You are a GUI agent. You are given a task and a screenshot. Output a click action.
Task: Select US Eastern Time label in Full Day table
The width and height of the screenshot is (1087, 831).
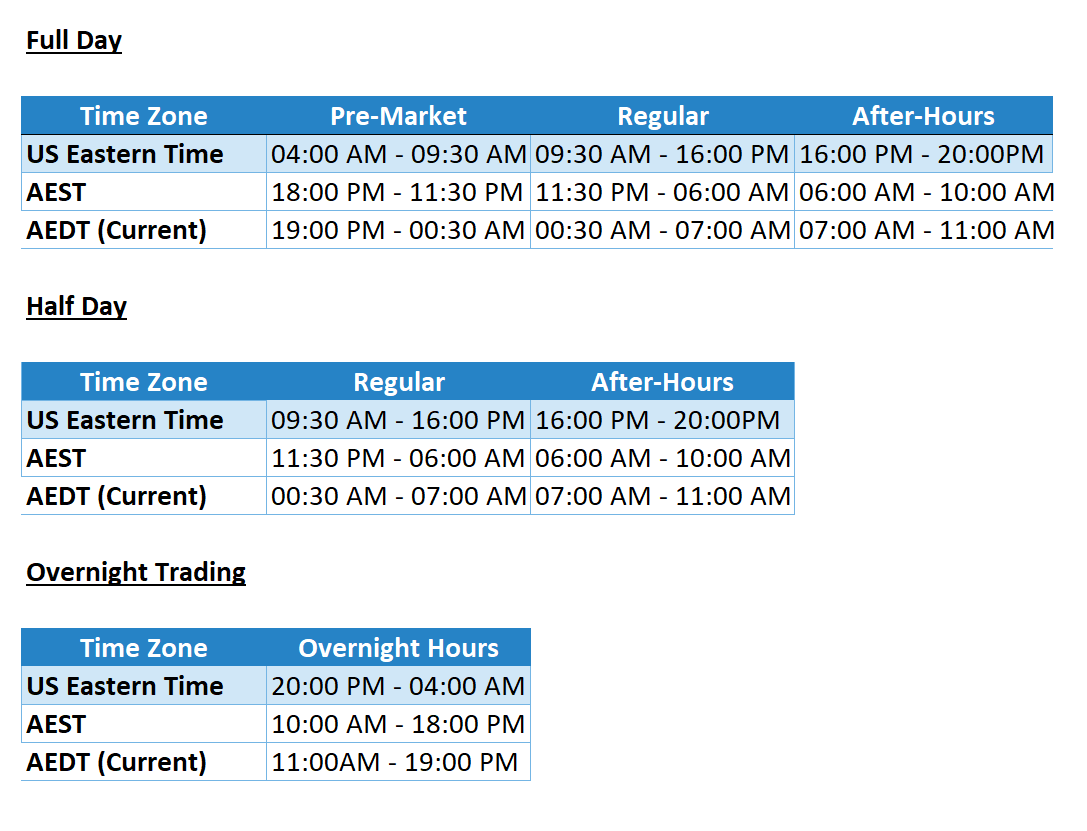click(125, 155)
